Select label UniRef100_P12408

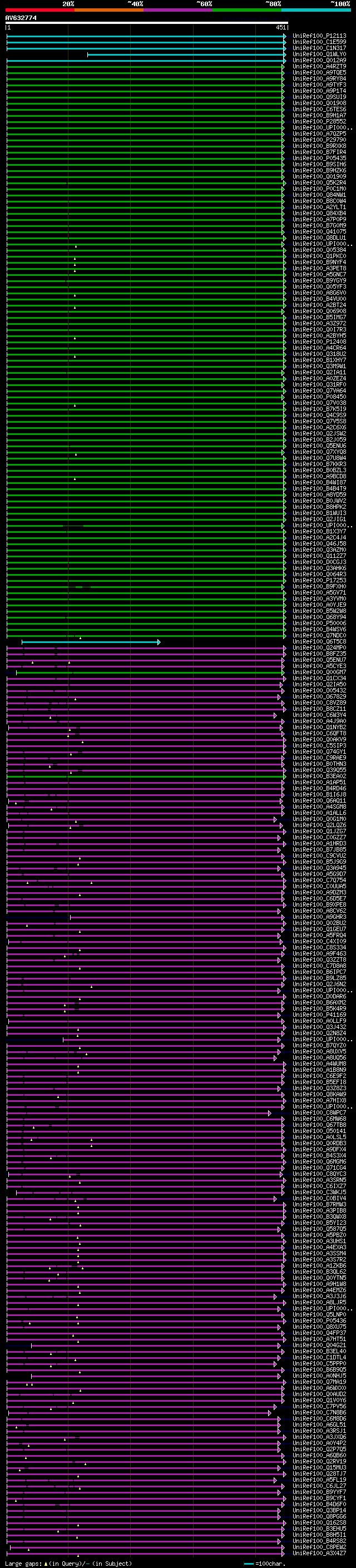(319, 342)
